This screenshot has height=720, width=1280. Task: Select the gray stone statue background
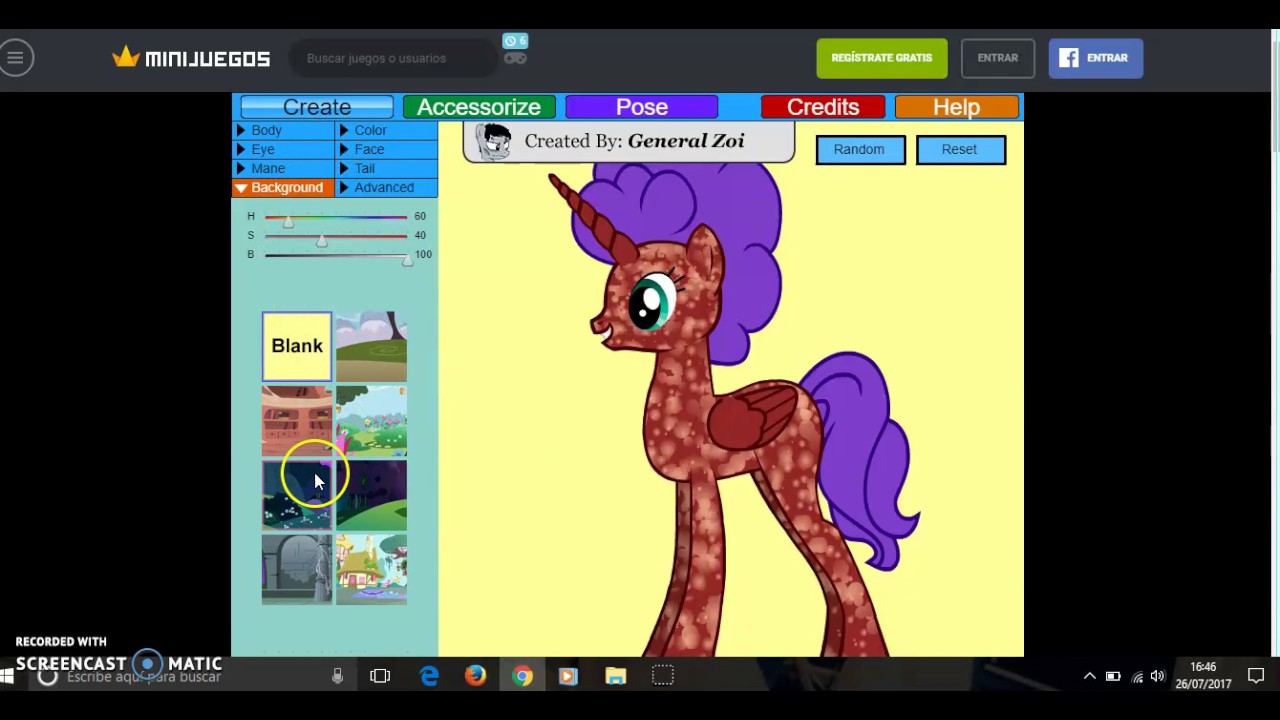(x=297, y=568)
